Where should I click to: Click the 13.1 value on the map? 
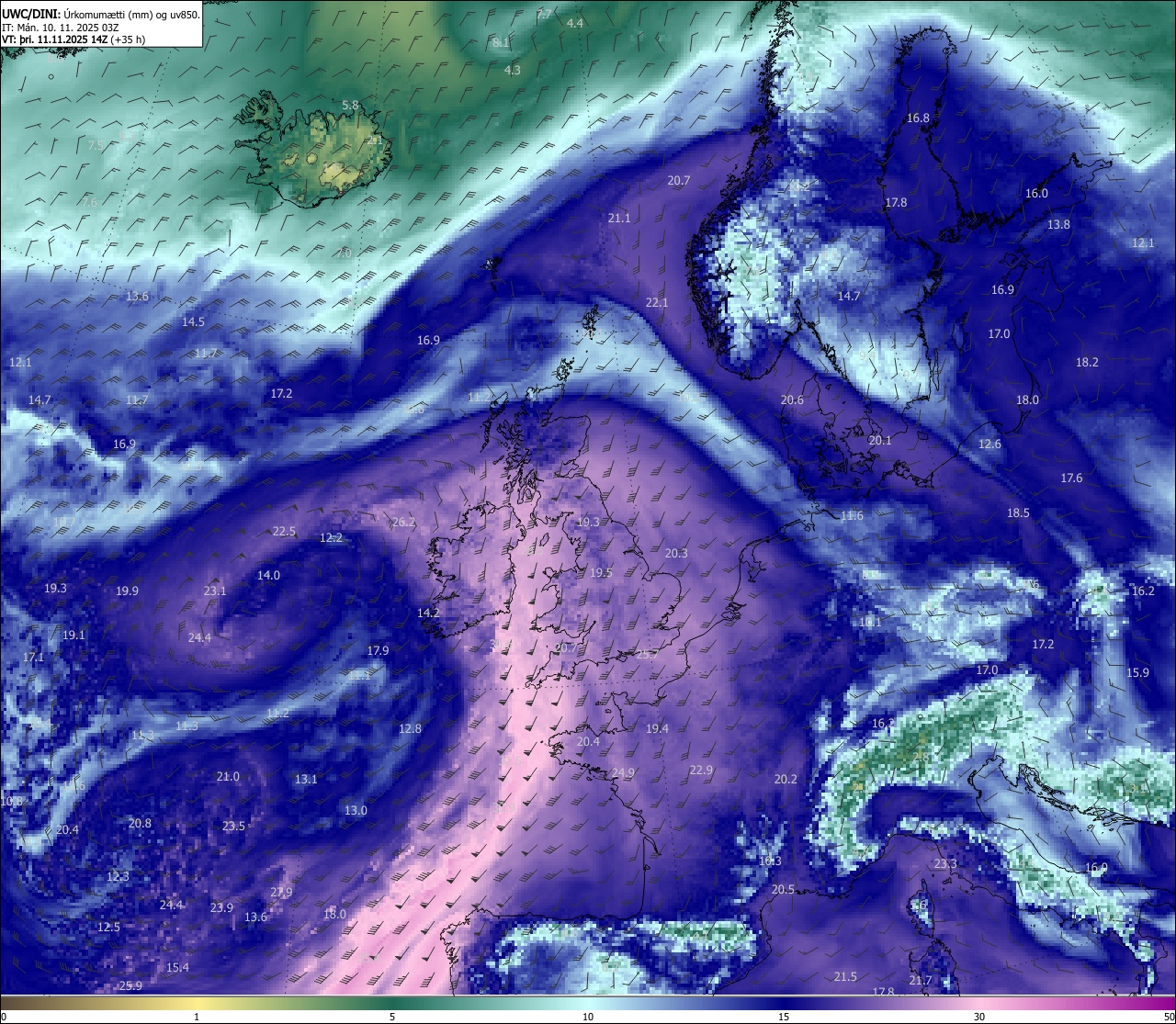click(x=306, y=779)
